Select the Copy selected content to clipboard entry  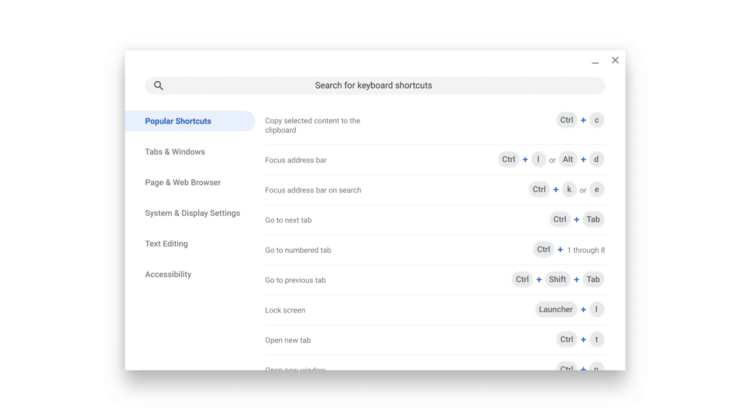click(312, 125)
